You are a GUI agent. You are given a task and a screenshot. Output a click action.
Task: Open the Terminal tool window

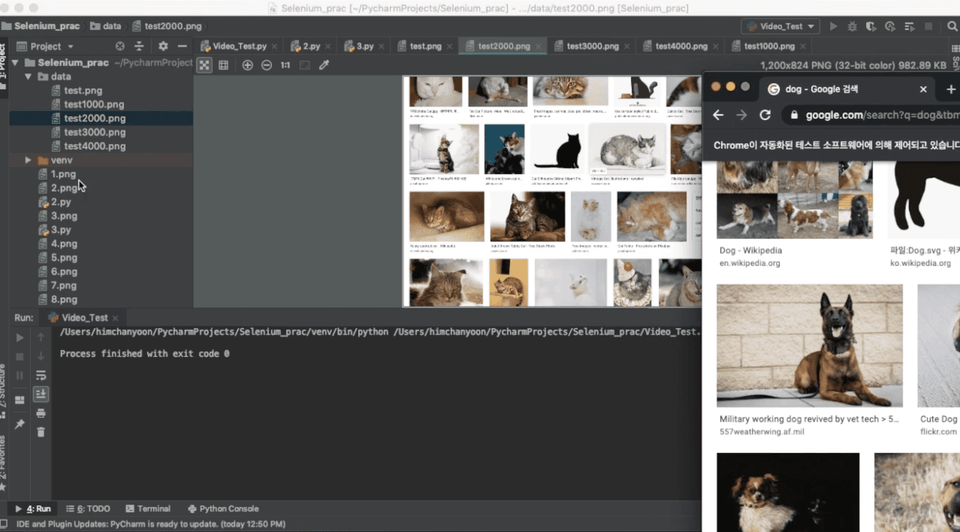click(148, 509)
